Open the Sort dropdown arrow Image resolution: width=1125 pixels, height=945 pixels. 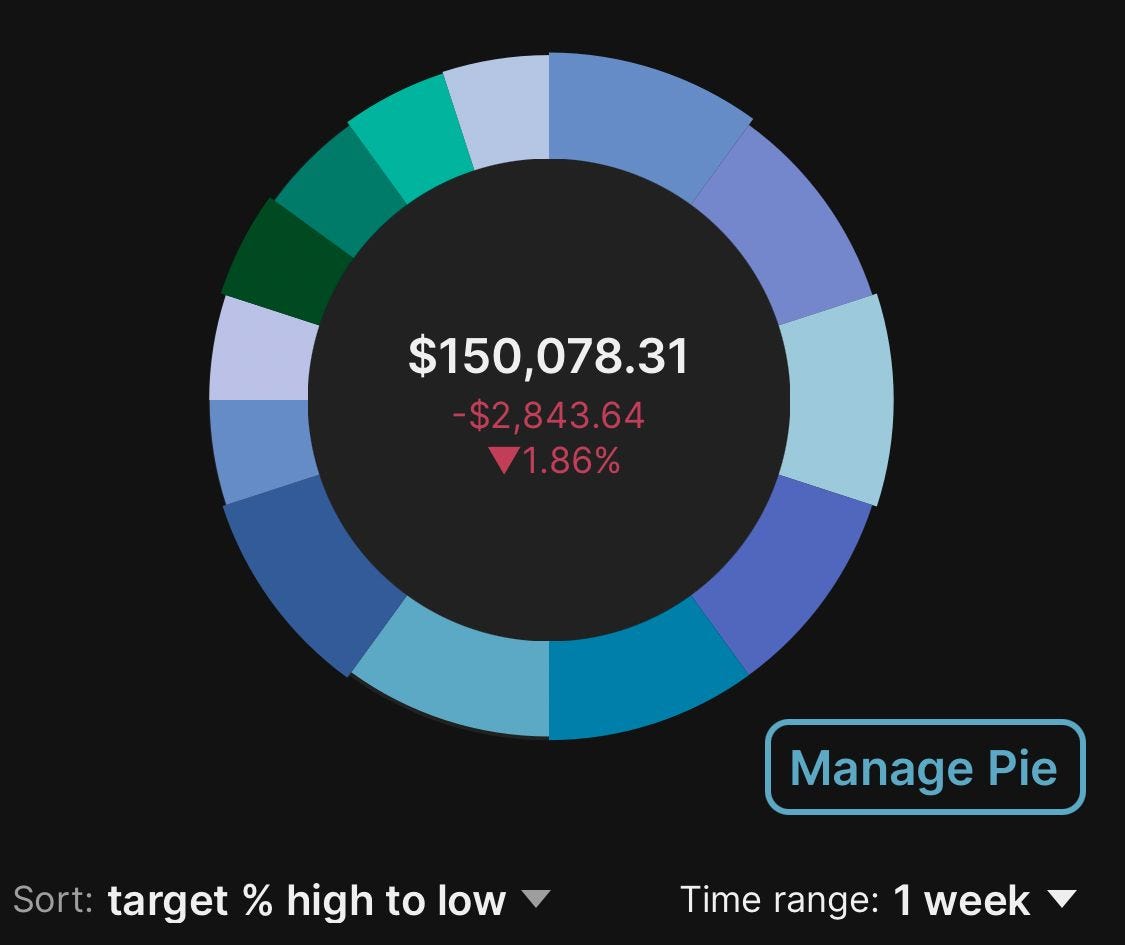point(535,898)
